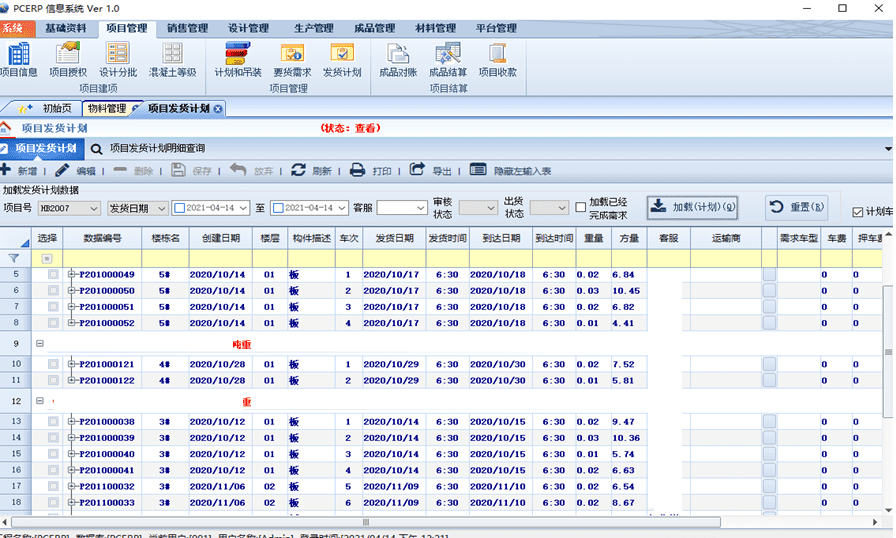Image resolution: width=896 pixels, height=538 pixels.
Task: Collapse the group at row 9
Action: click(x=40, y=343)
